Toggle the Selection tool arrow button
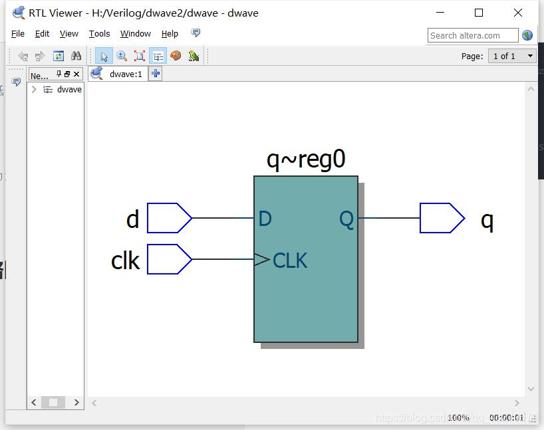The height and width of the screenshot is (430, 544). [x=104, y=56]
